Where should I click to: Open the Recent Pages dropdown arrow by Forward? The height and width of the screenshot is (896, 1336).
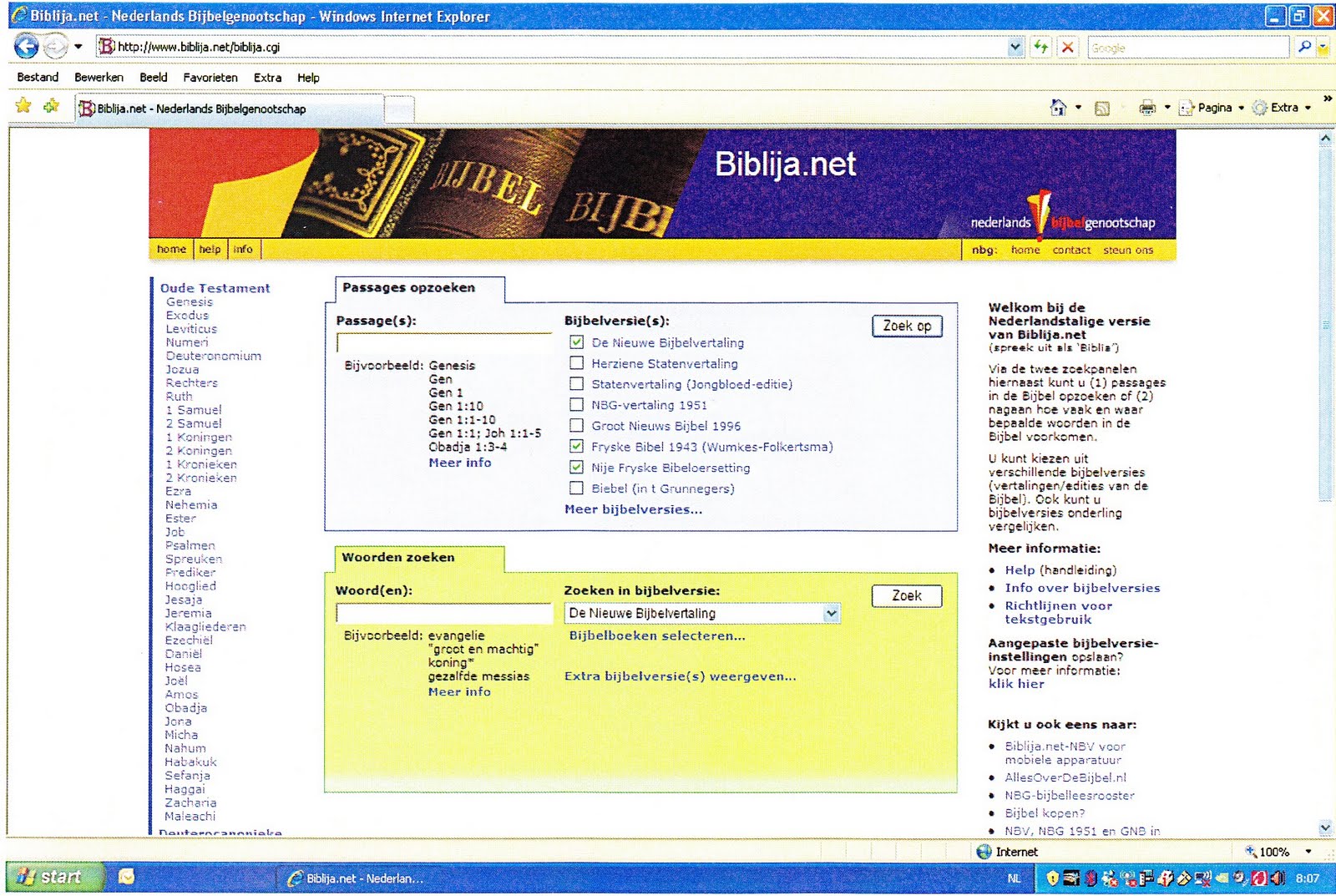(x=78, y=47)
